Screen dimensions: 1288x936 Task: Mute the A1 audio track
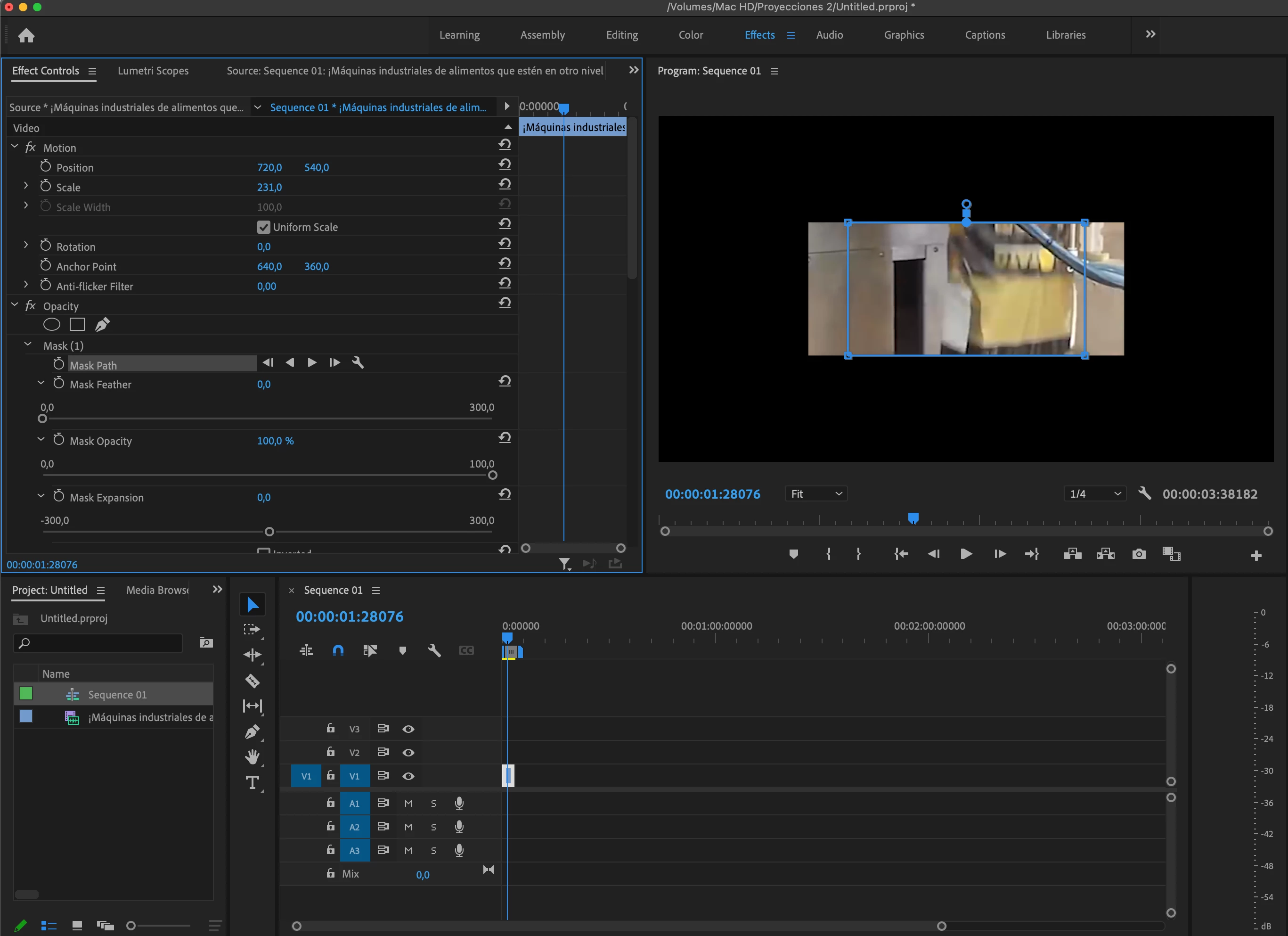408,803
